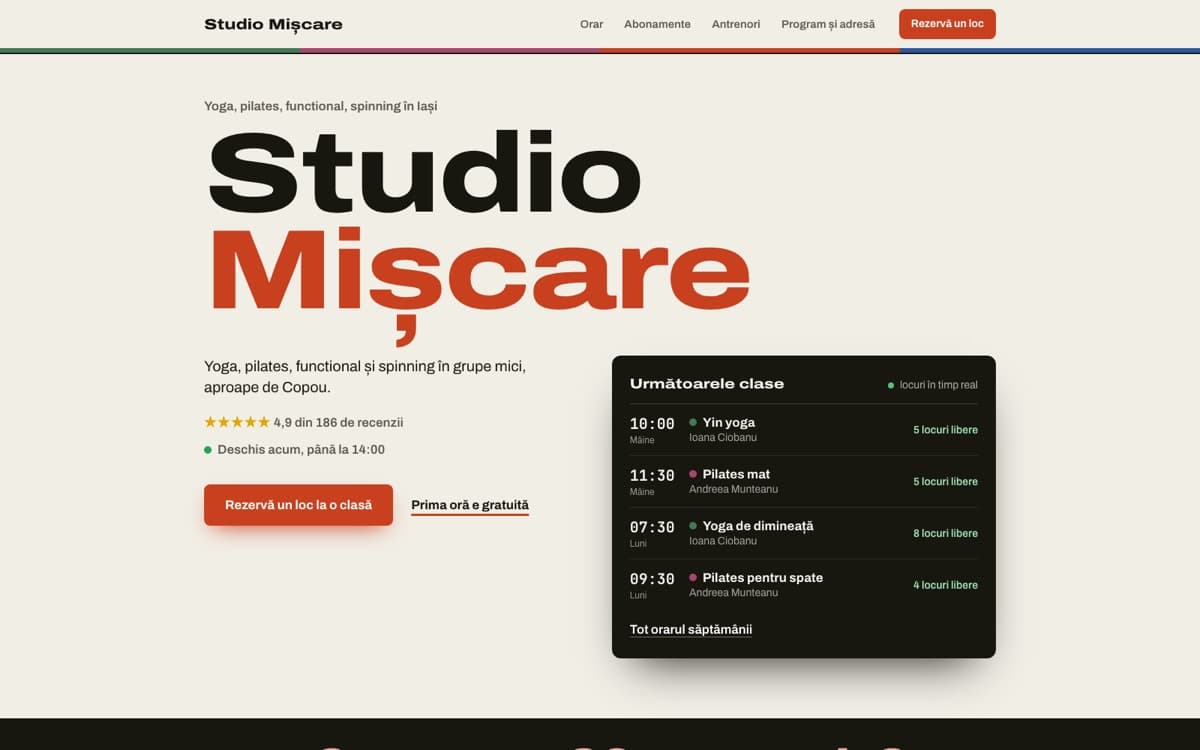Click the Următoarele clase heading
The image size is (1200, 750).
(x=707, y=384)
